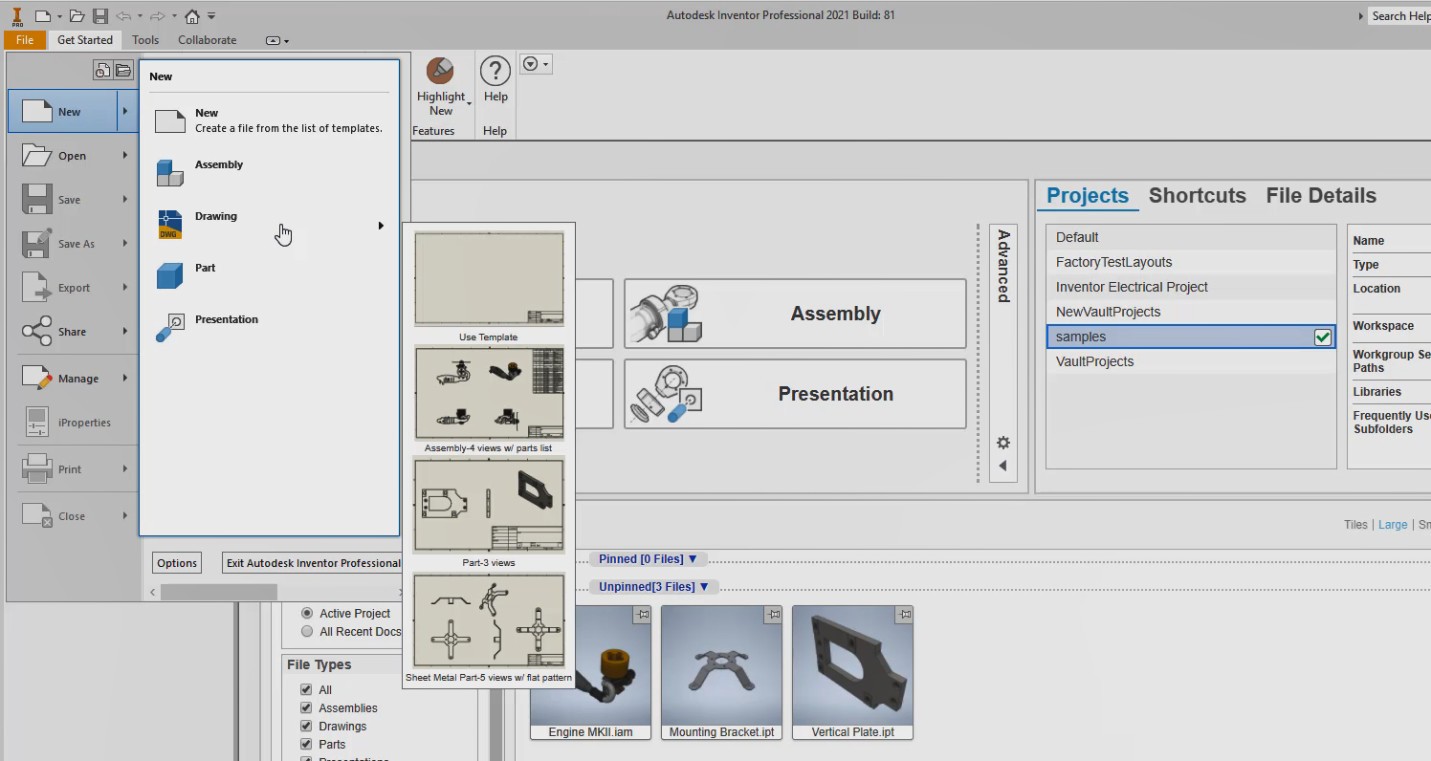Expand the New submenu arrow
This screenshot has width=1431, height=761.
click(x=125, y=112)
